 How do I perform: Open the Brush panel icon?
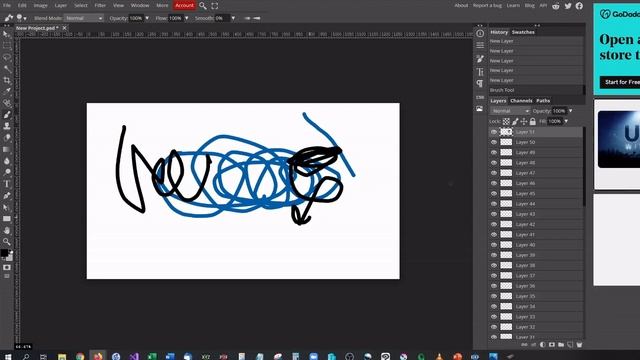[480, 59]
